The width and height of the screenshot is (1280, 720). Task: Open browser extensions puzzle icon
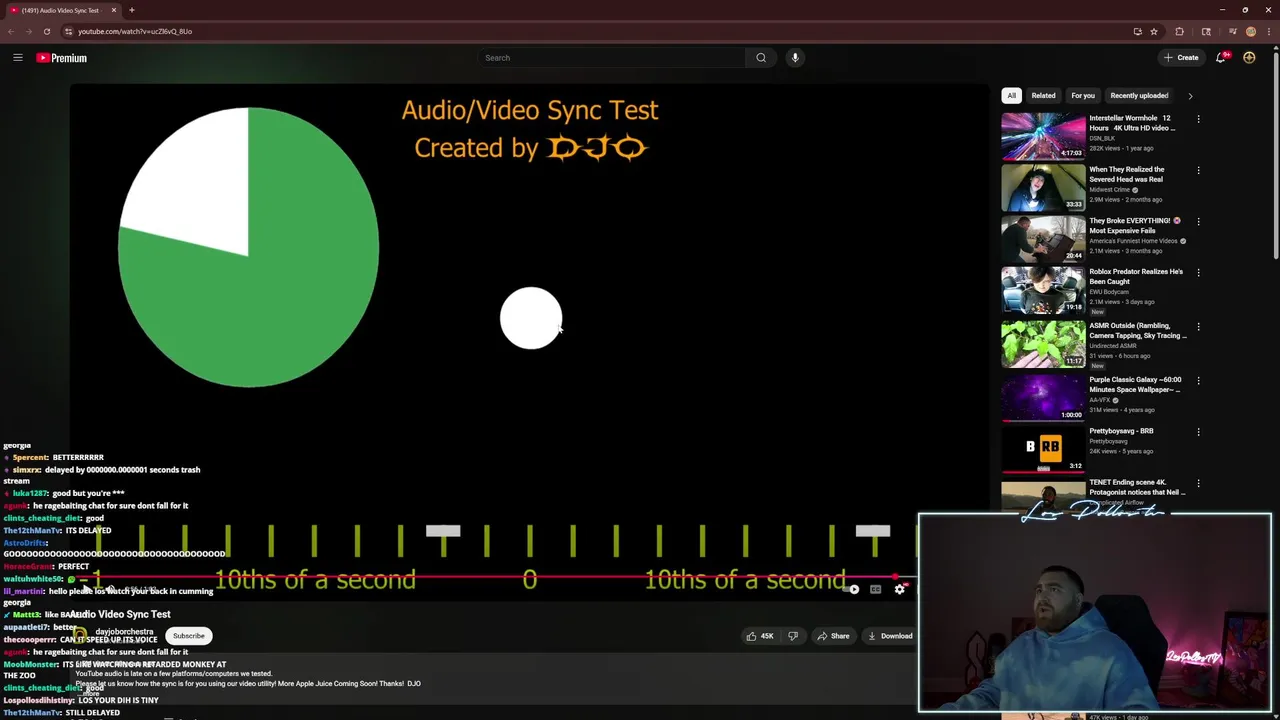click(x=1179, y=31)
